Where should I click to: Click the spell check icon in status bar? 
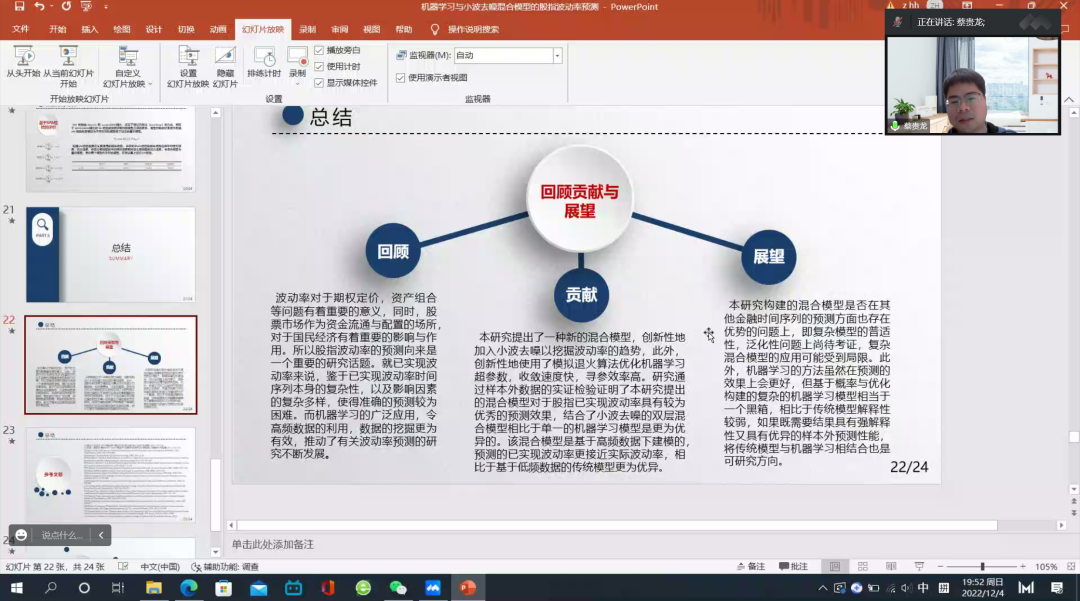tap(123, 567)
